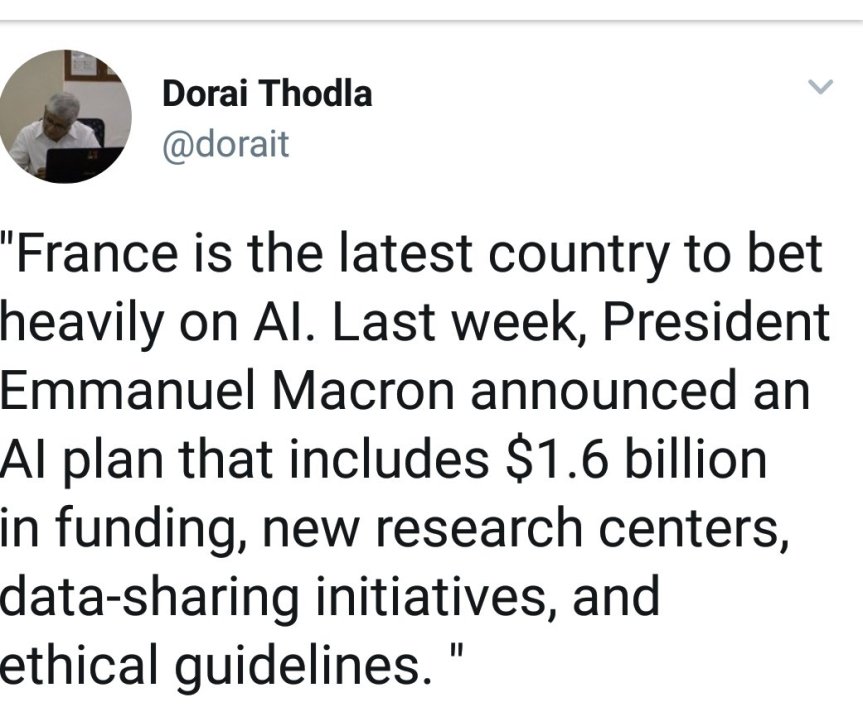Click "Emmanuel Macron" in the tweet text
Viewport: 863px width, 707px height.
[x=228, y=390]
